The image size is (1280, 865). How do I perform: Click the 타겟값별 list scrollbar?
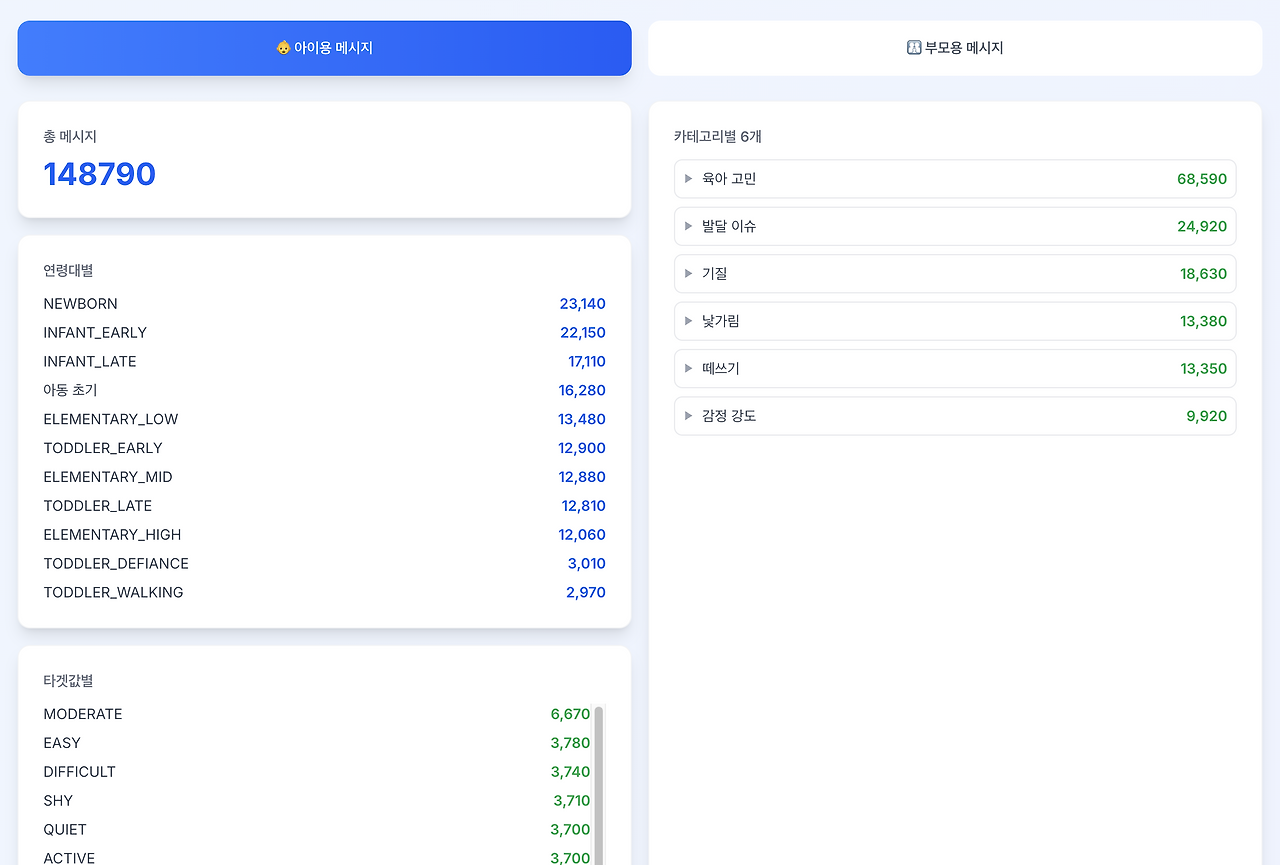(599, 785)
